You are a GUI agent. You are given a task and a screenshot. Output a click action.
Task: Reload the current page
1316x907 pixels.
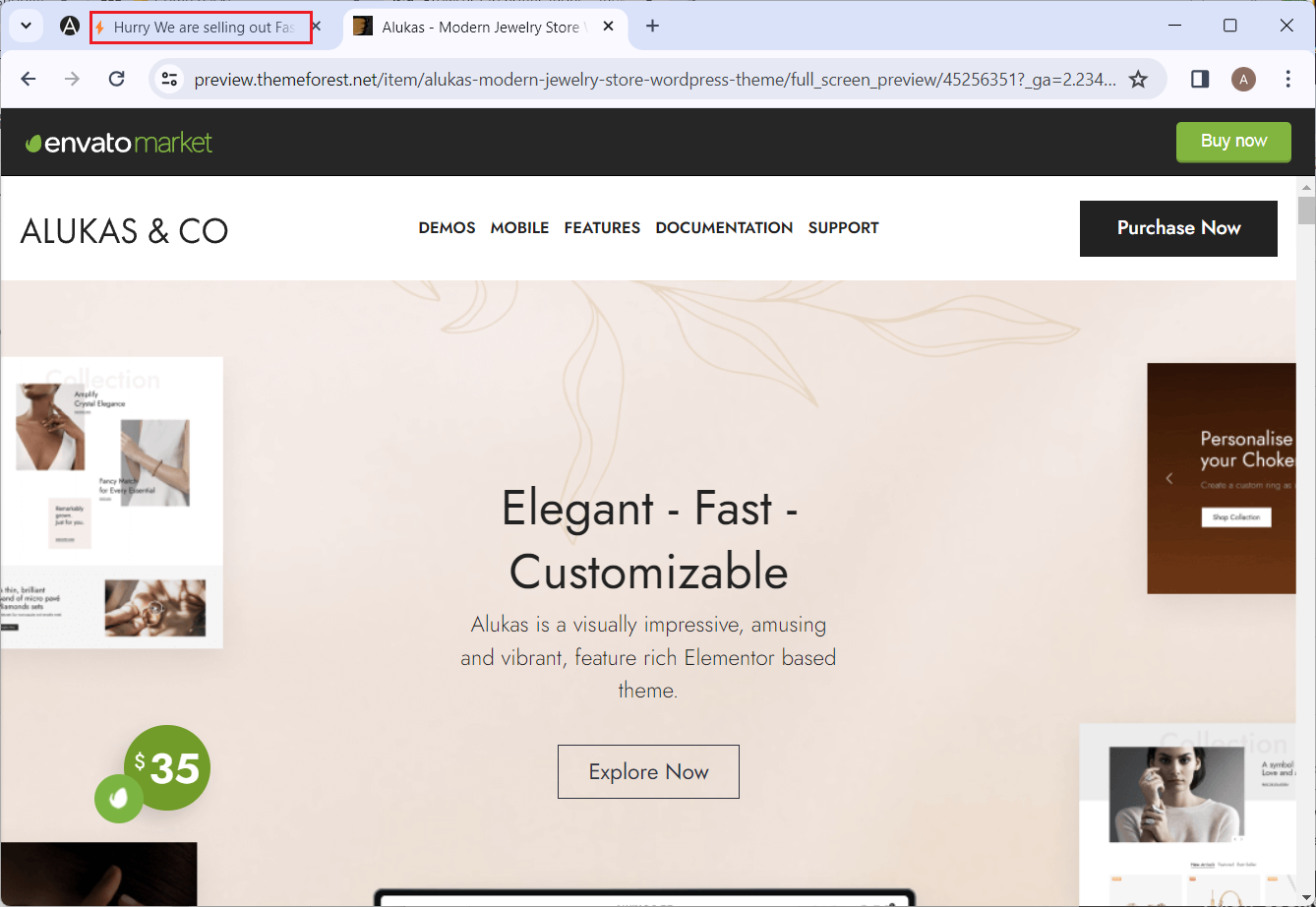[116, 79]
